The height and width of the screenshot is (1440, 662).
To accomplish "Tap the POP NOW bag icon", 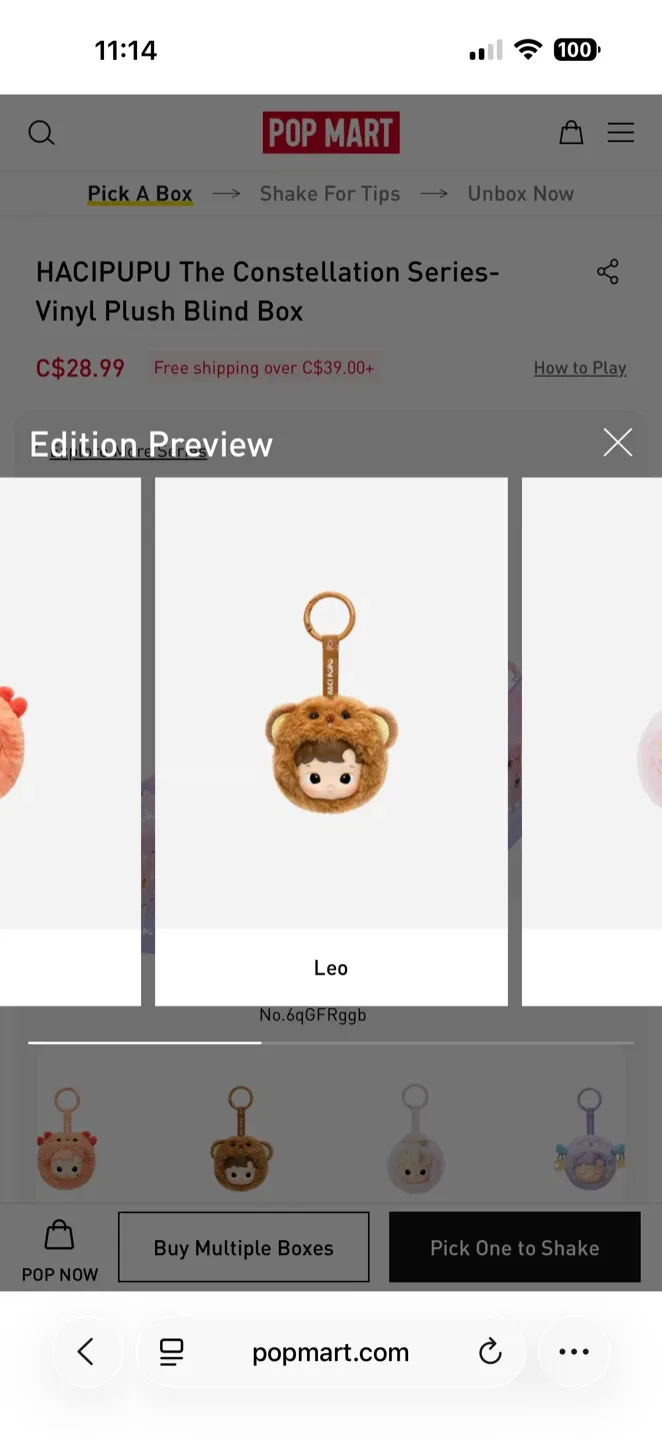I will (x=60, y=1235).
